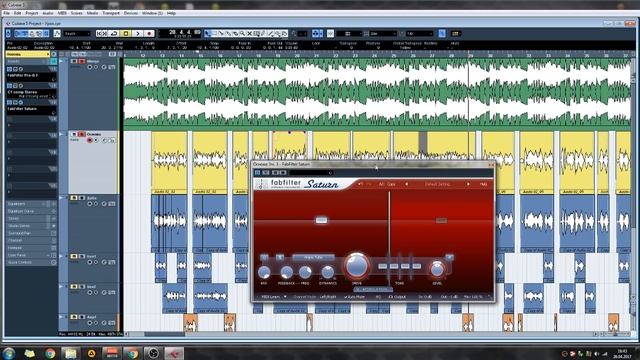
Task: Select the Object Selection arrow tool
Action: pyautogui.click(x=207, y=33)
